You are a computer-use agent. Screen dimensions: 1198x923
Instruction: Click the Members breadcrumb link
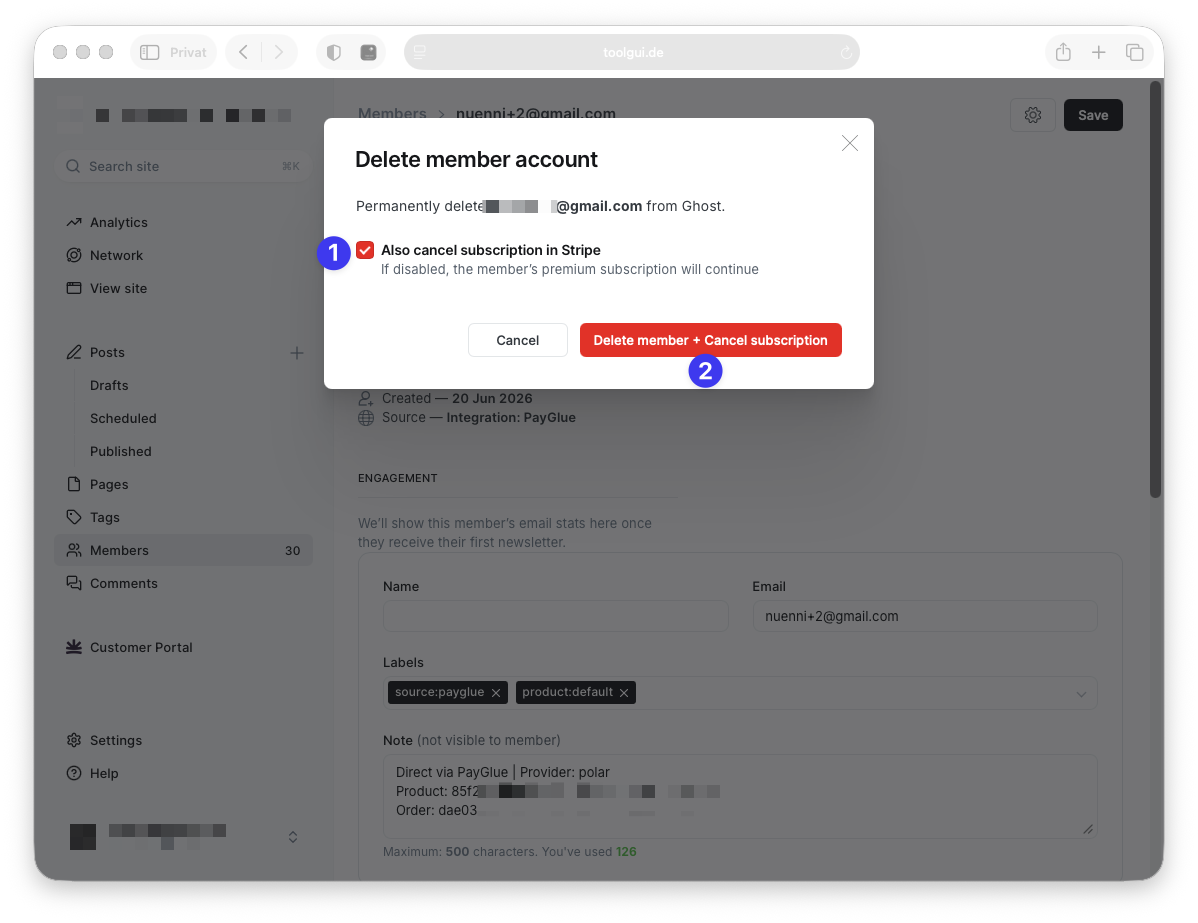click(x=392, y=114)
